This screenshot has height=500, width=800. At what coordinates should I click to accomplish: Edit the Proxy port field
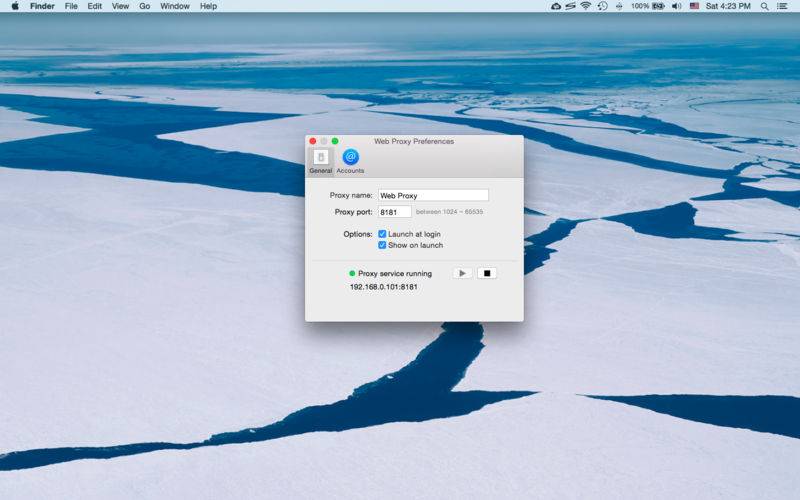click(394, 212)
